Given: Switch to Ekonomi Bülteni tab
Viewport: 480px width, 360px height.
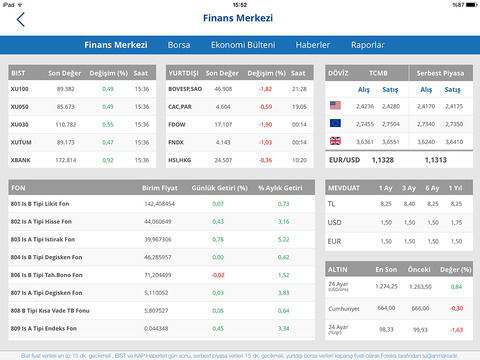Looking at the screenshot, I should click(243, 45).
